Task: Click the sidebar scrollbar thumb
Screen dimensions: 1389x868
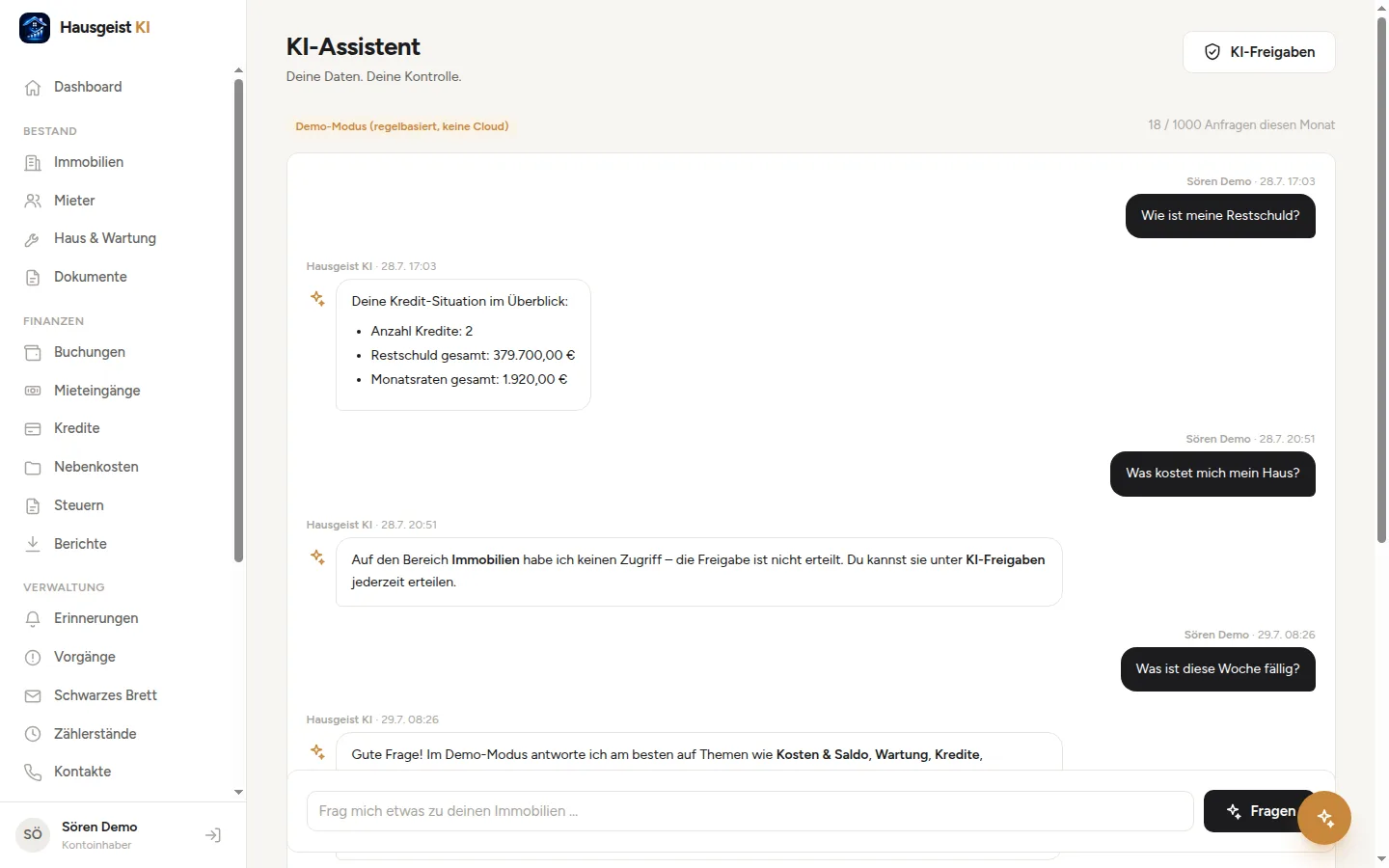Action: 238,320
